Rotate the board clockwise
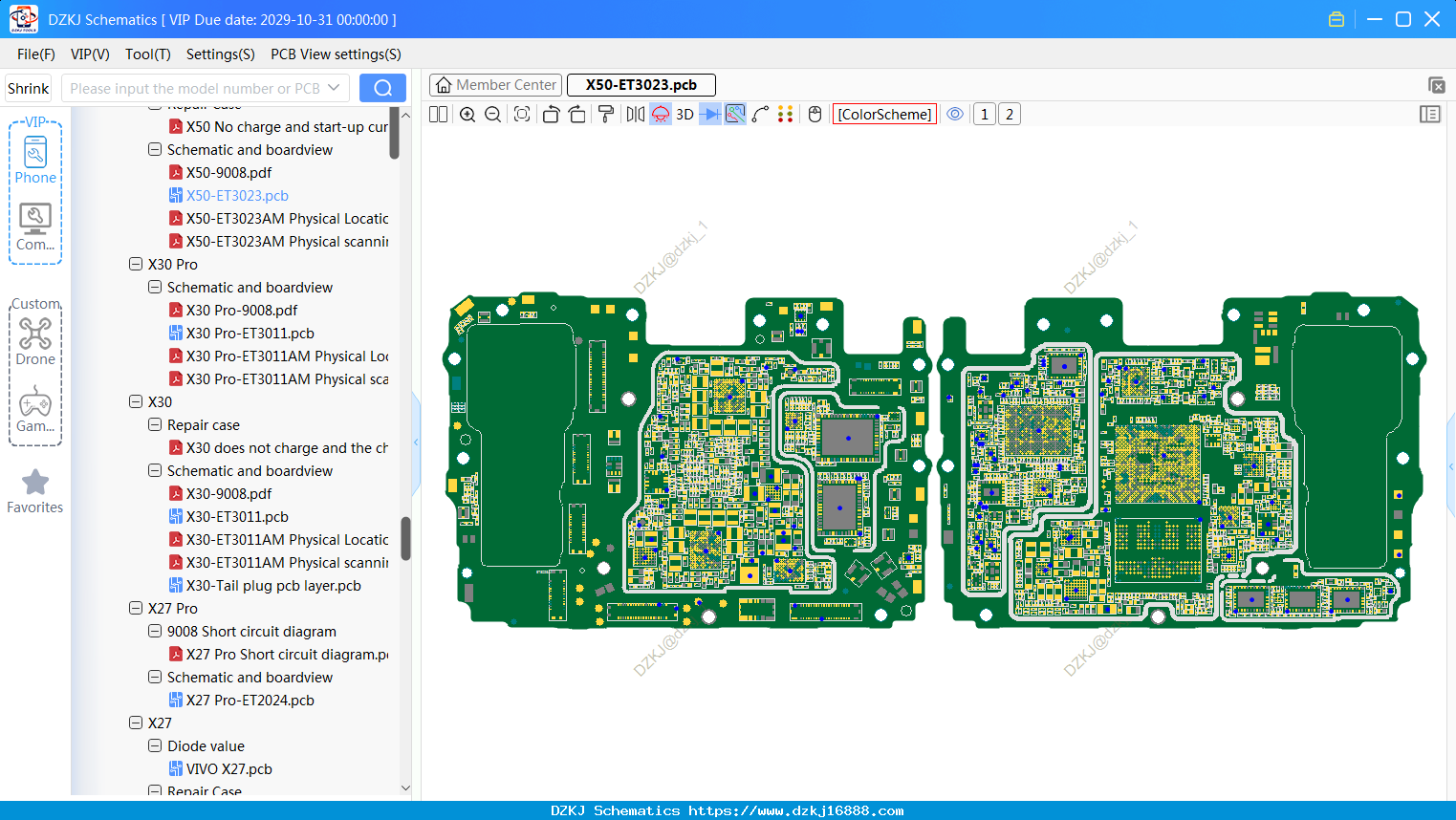Viewport: 1456px width, 820px height. [x=577, y=115]
